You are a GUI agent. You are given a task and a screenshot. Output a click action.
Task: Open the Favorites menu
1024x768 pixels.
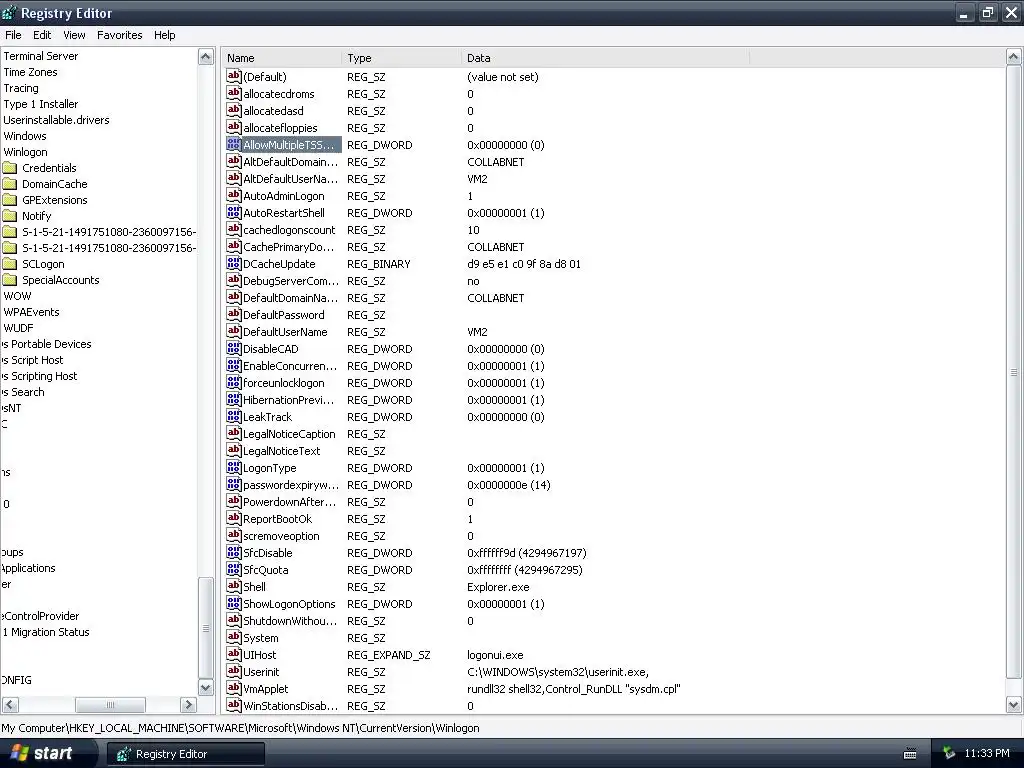pos(120,35)
